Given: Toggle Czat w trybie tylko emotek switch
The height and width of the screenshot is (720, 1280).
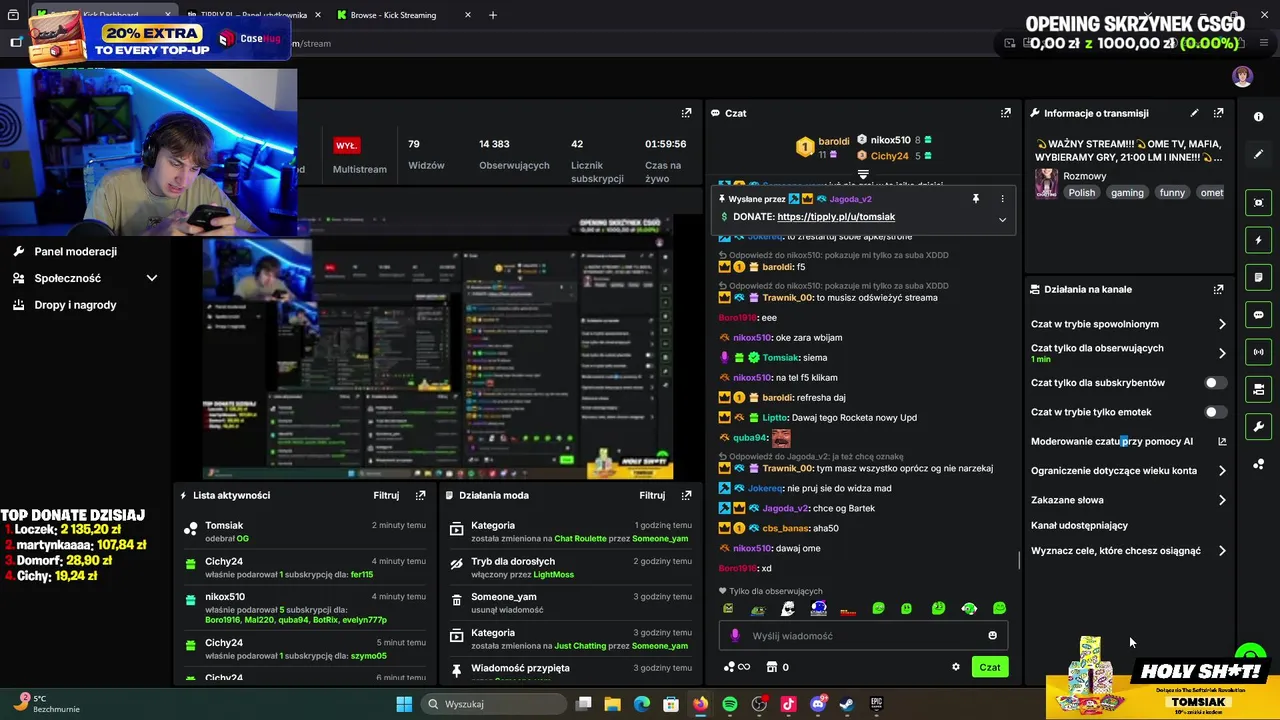Looking at the screenshot, I should coord(1215,412).
